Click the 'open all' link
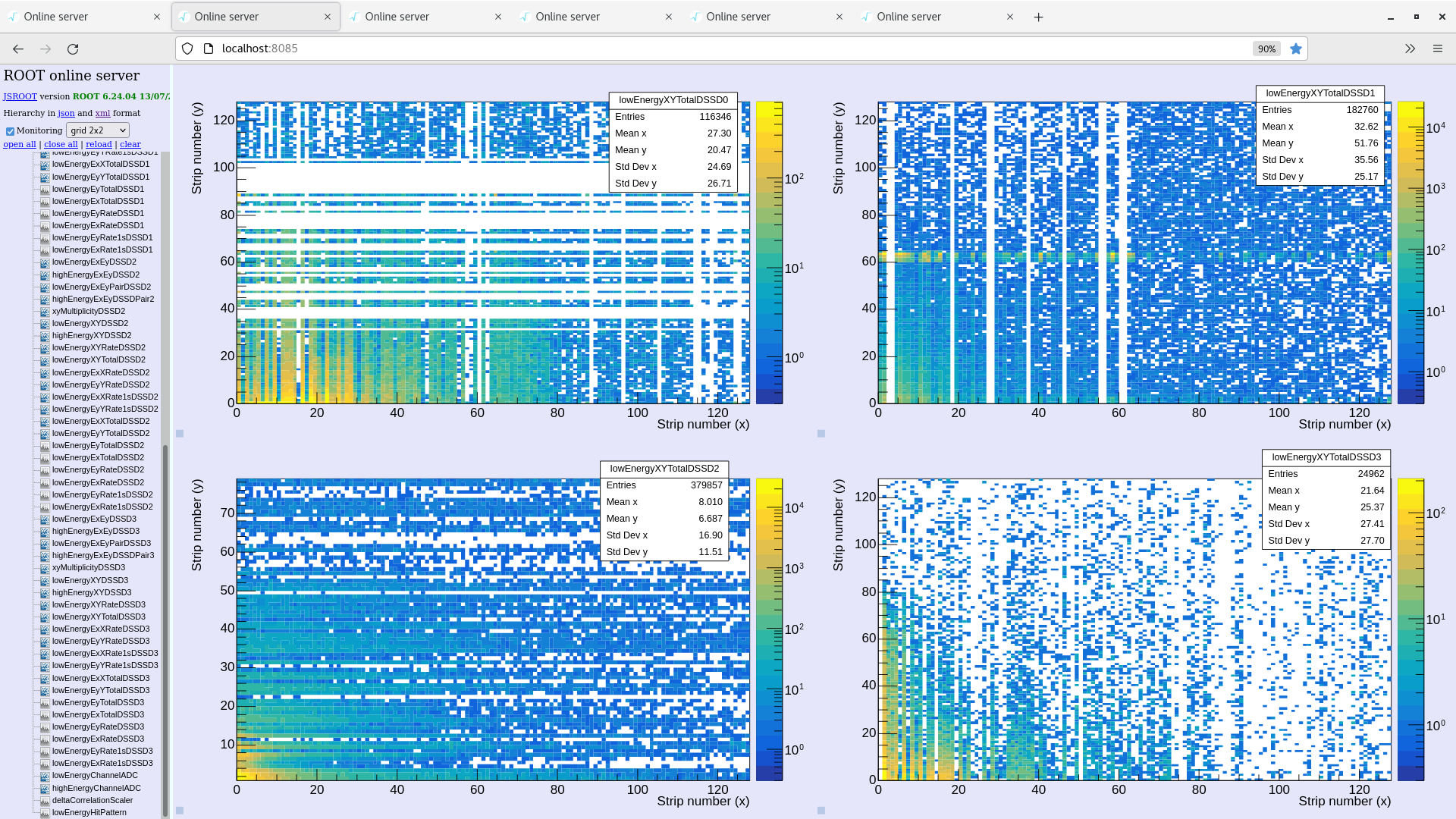1456x819 pixels. pyautogui.click(x=20, y=144)
